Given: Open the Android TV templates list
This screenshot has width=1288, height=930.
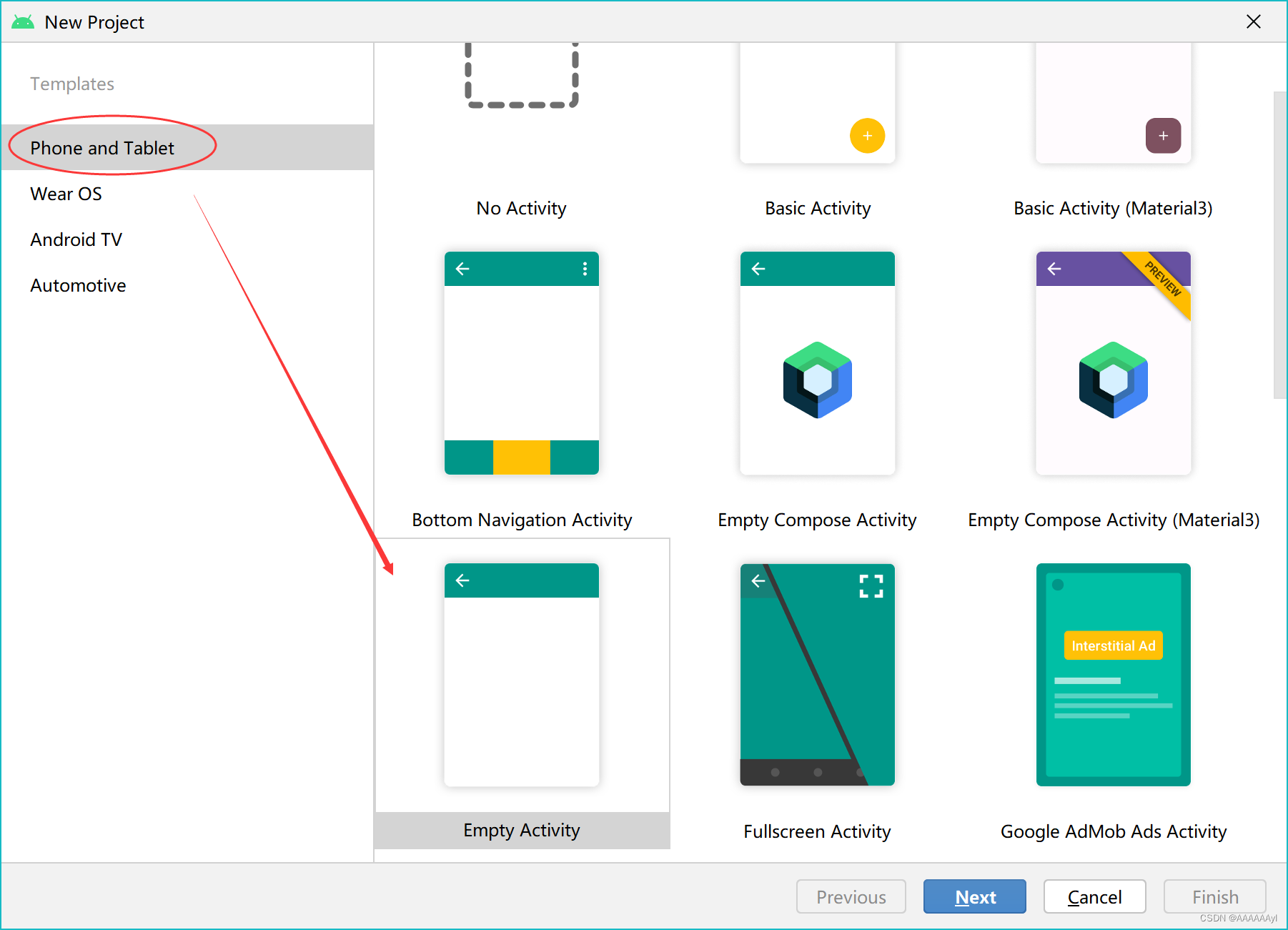Looking at the screenshot, I should (187, 239).
